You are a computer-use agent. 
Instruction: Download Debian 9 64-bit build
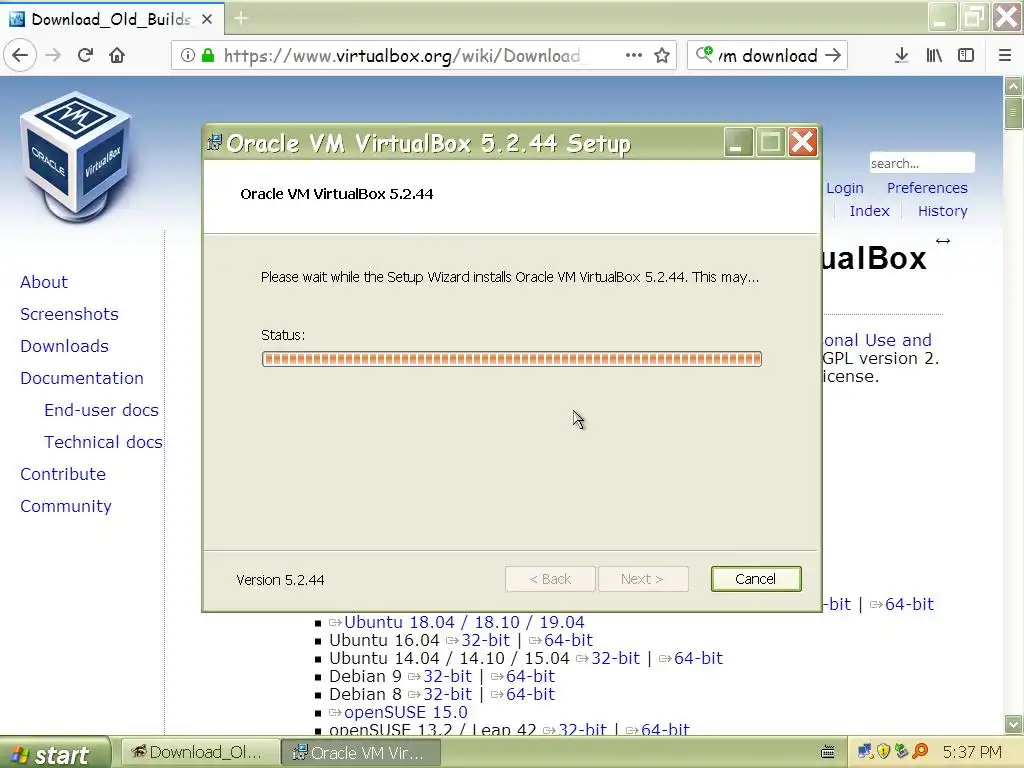530,676
